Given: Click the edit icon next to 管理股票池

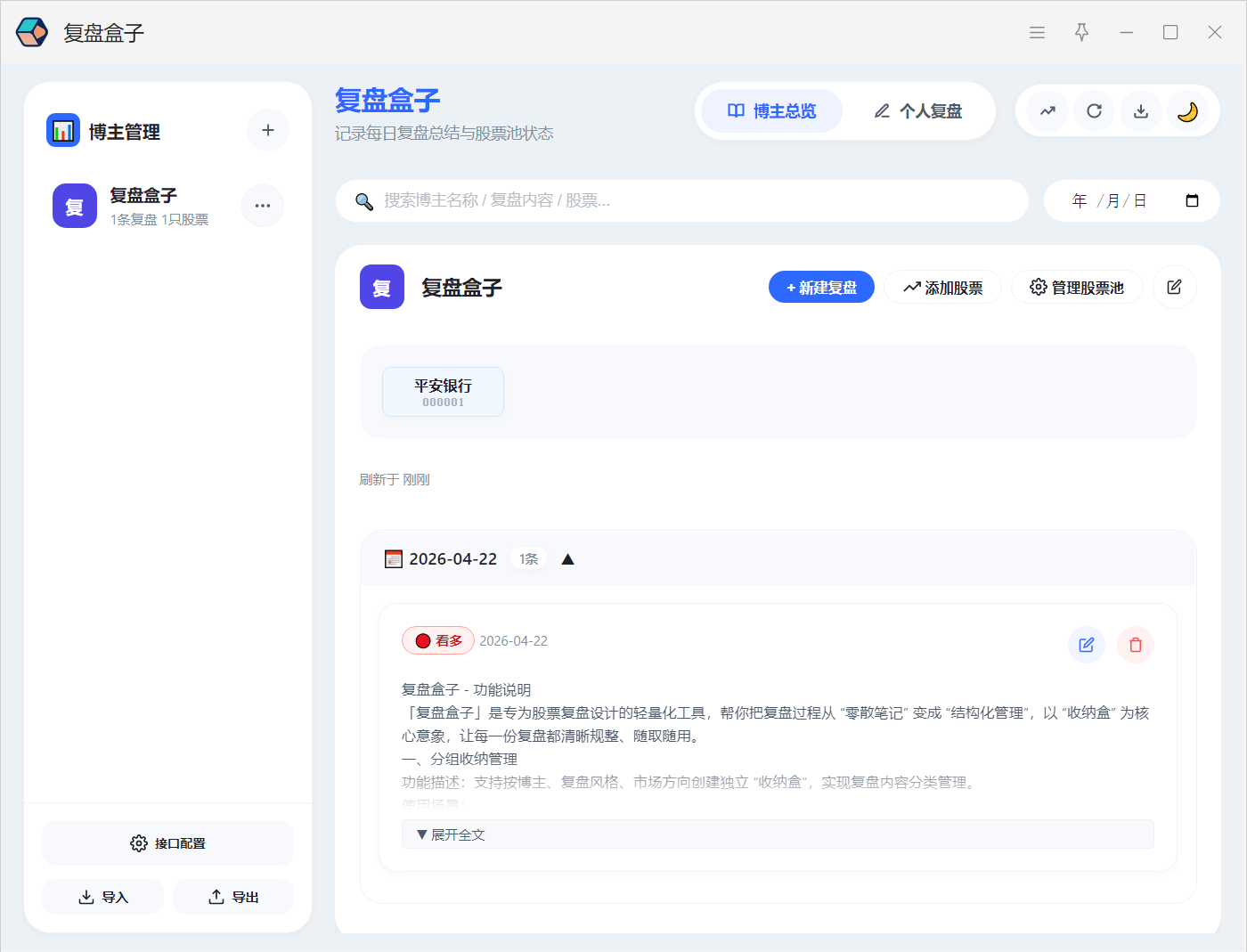Looking at the screenshot, I should [x=1174, y=288].
